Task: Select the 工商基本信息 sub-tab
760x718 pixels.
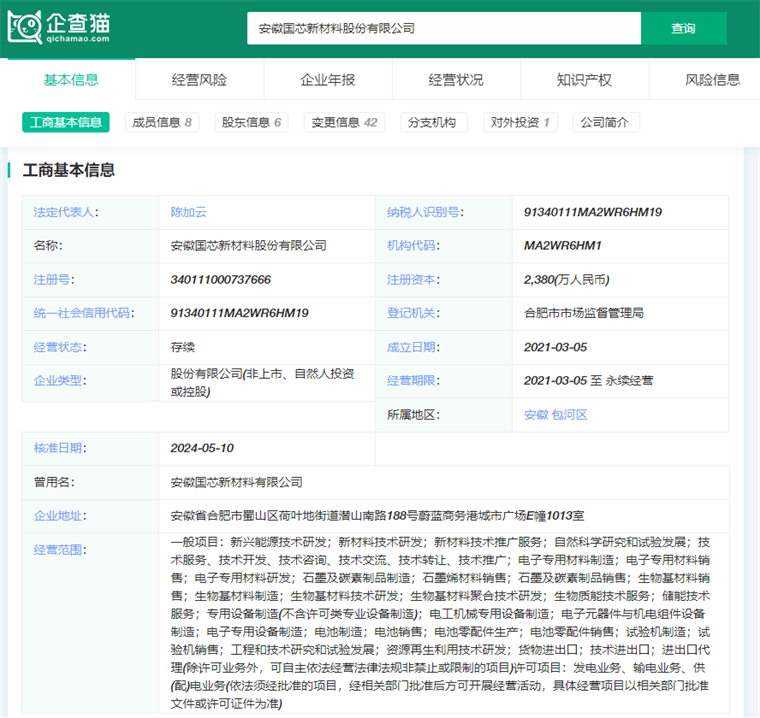Action: 66,122
